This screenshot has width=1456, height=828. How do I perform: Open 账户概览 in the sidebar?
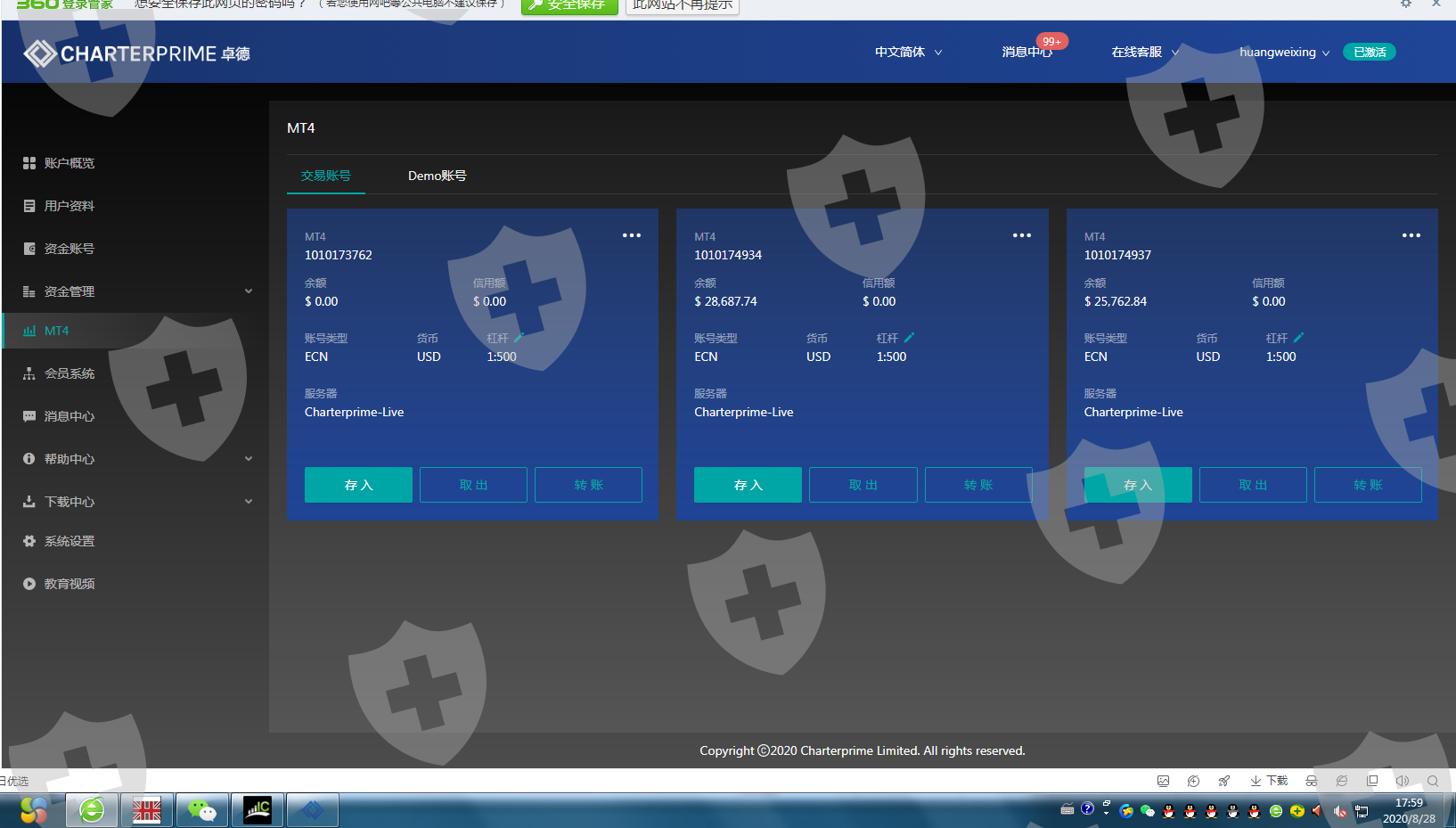pos(69,163)
